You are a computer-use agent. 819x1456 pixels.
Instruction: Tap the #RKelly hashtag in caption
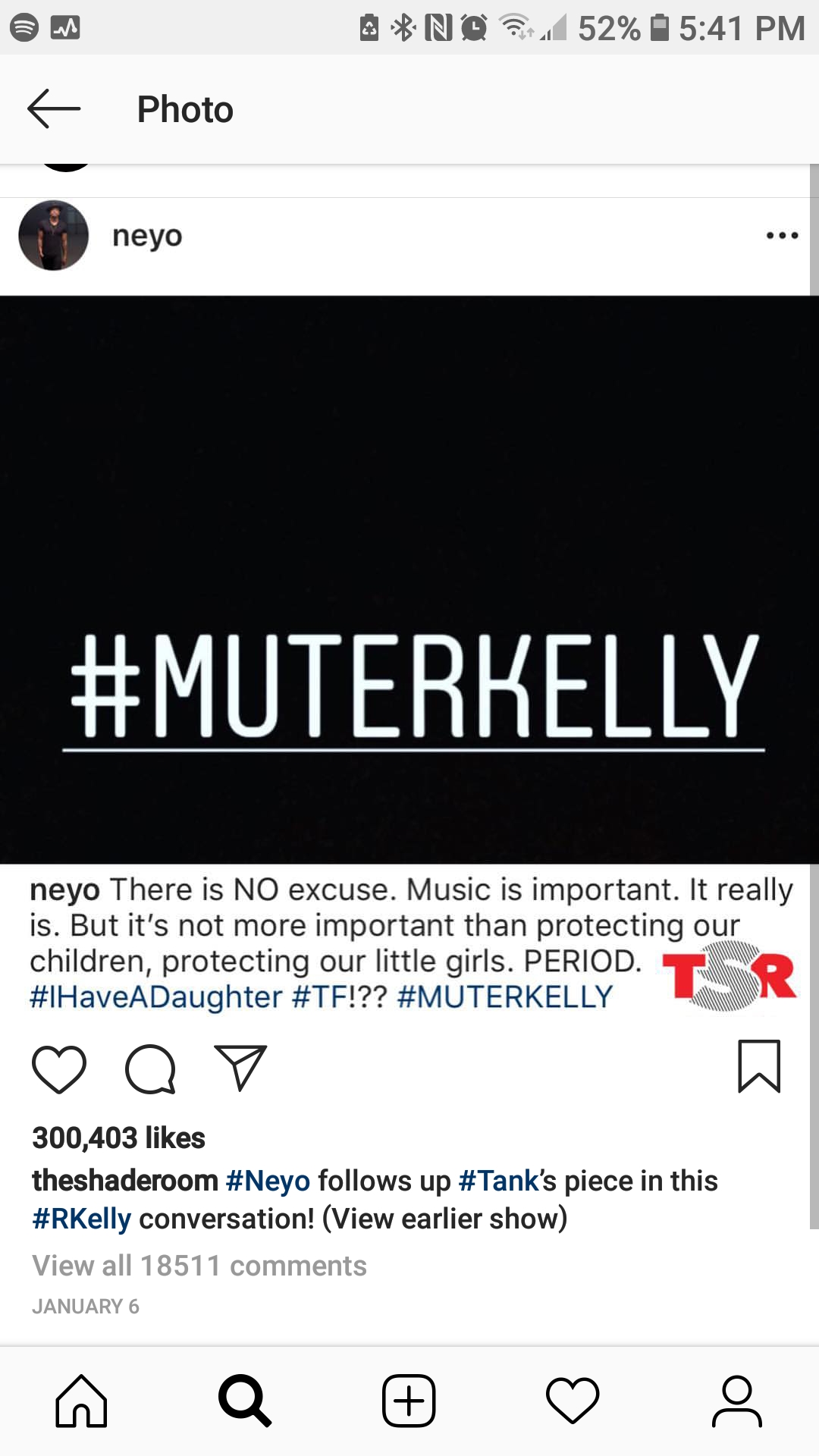[82, 1219]
